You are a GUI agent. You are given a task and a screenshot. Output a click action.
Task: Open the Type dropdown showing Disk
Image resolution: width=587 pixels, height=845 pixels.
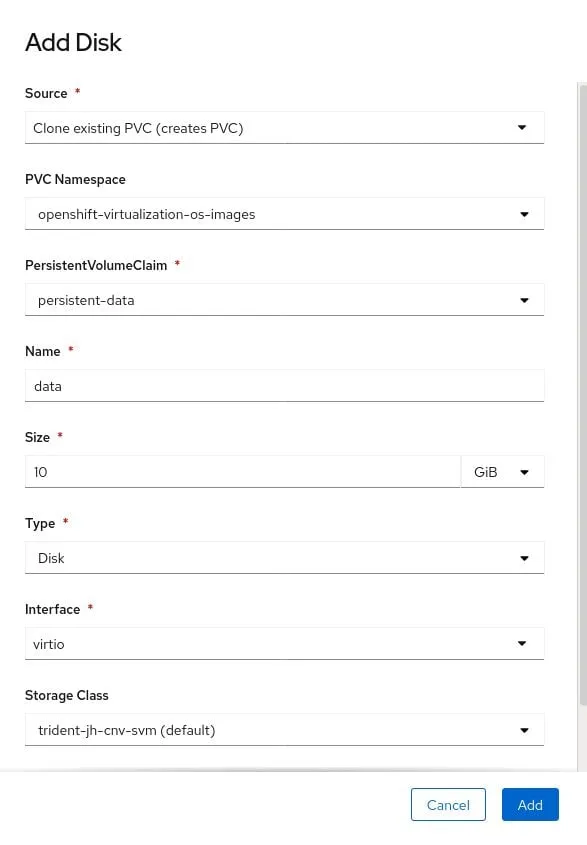point(285,557)
